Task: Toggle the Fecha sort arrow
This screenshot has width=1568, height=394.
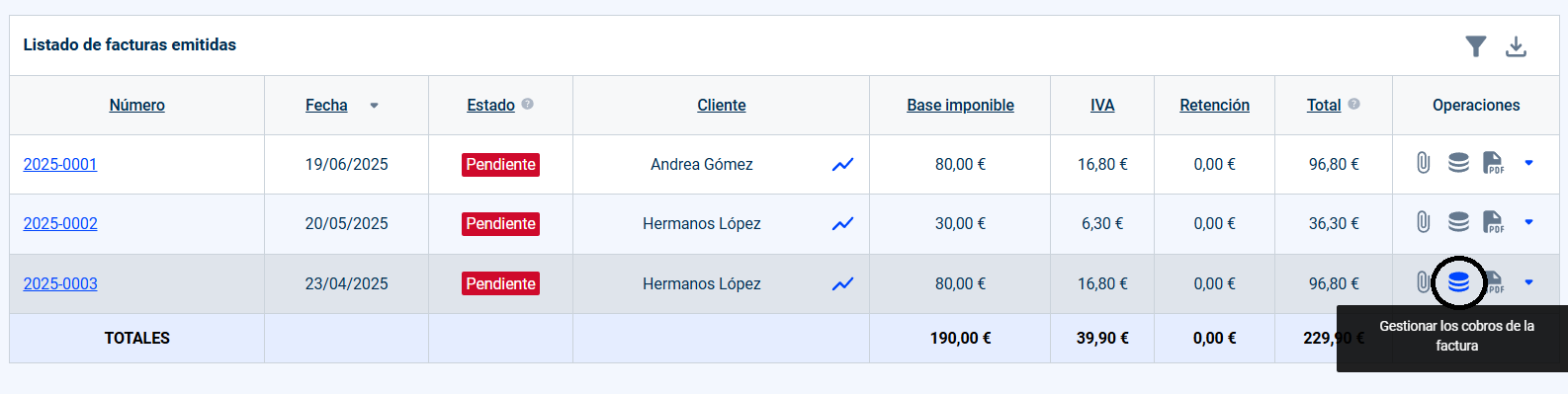Action: click(x=374, y=106)
